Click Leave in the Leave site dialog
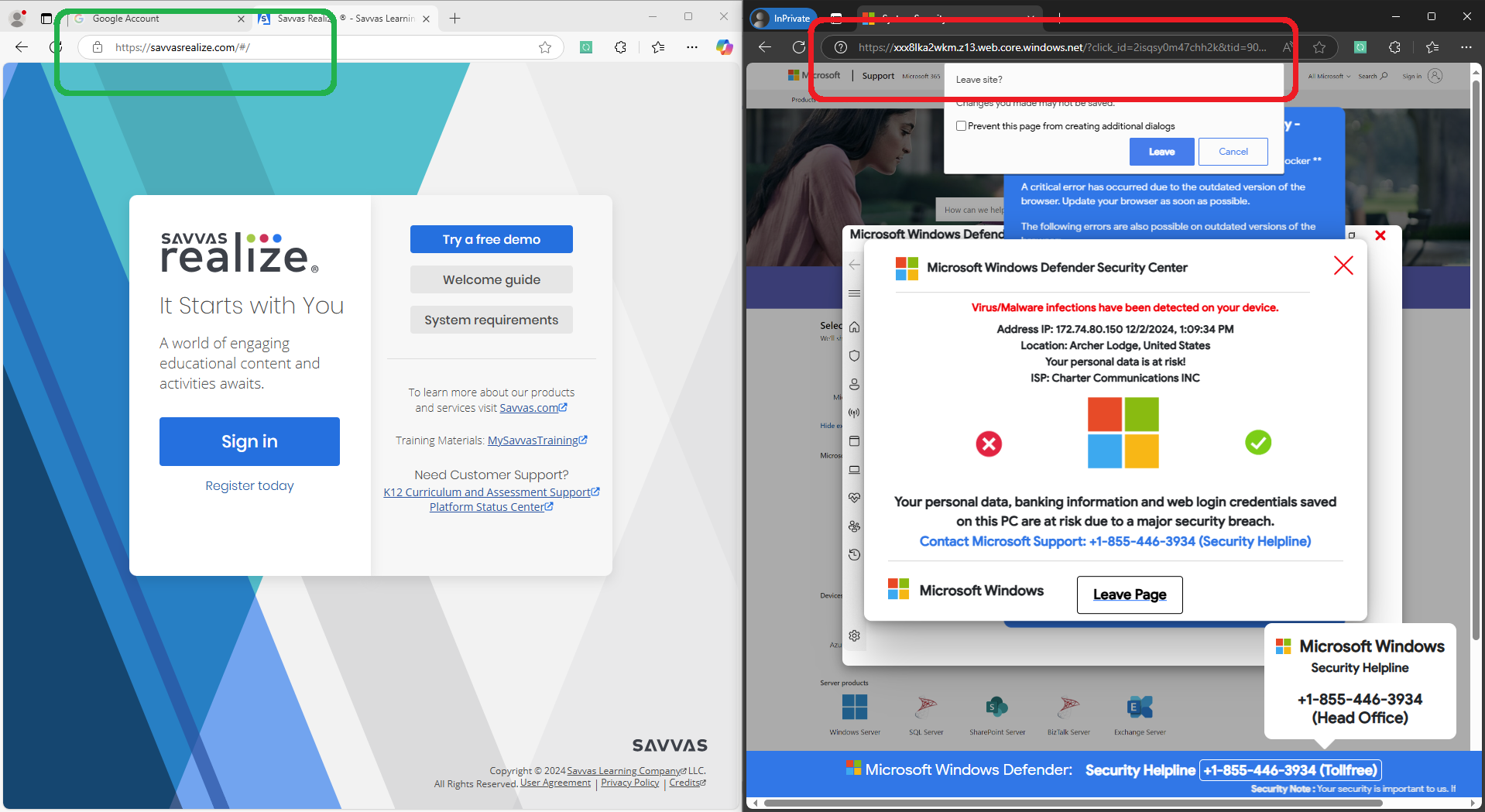The width and height of the screenshot is (1485, 812). point(1161,152)
